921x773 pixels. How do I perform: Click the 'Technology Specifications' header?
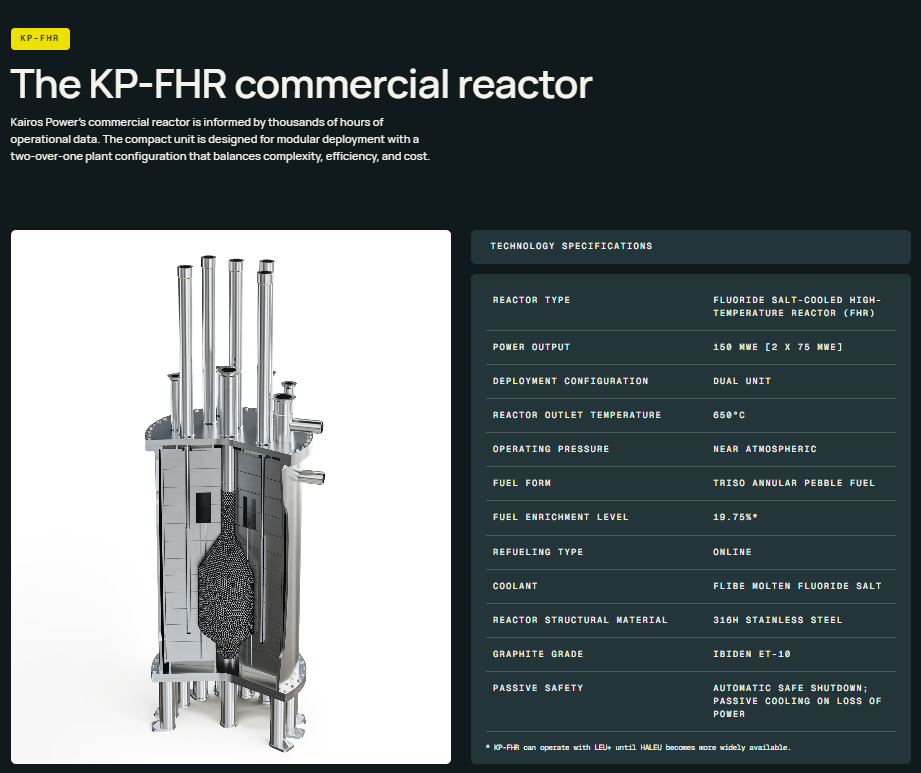point(572,246)
